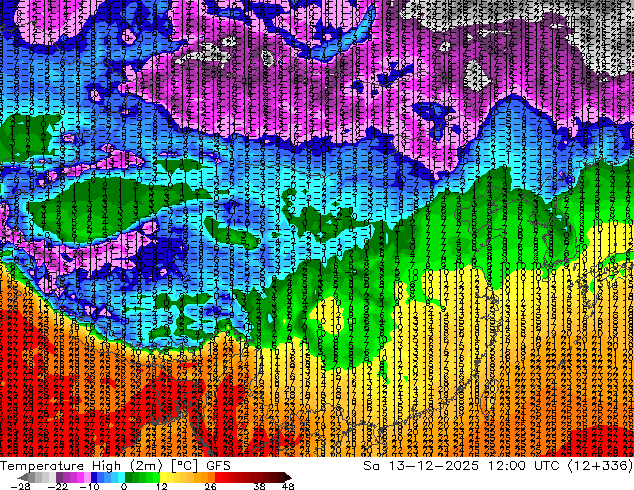Screen dimensions: 634x490
Task: Click the '(12+336)' forecast run offset
Action: coord(600,466)
